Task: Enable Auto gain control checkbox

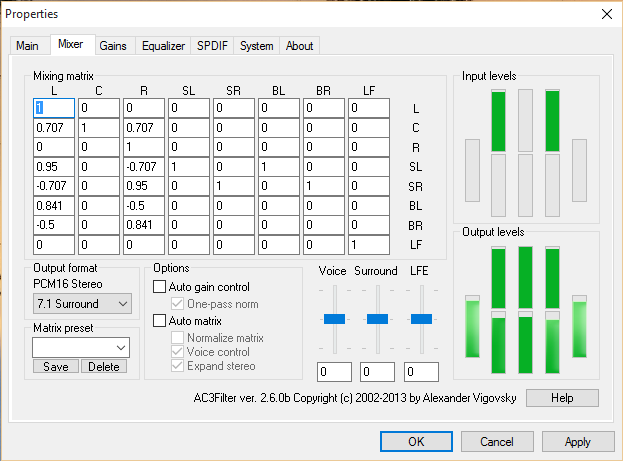Action: pyautogui.click(x=160, y=287)
